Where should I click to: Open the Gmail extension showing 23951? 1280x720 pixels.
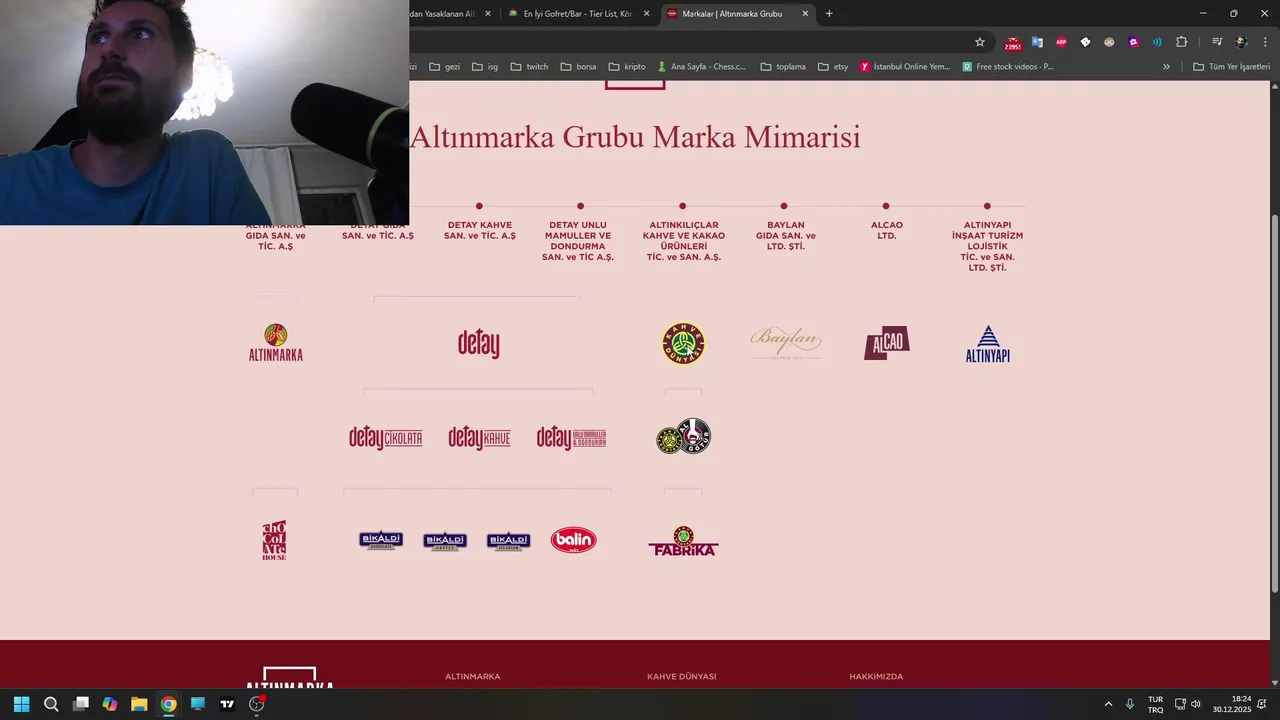tap(1013, 43)
